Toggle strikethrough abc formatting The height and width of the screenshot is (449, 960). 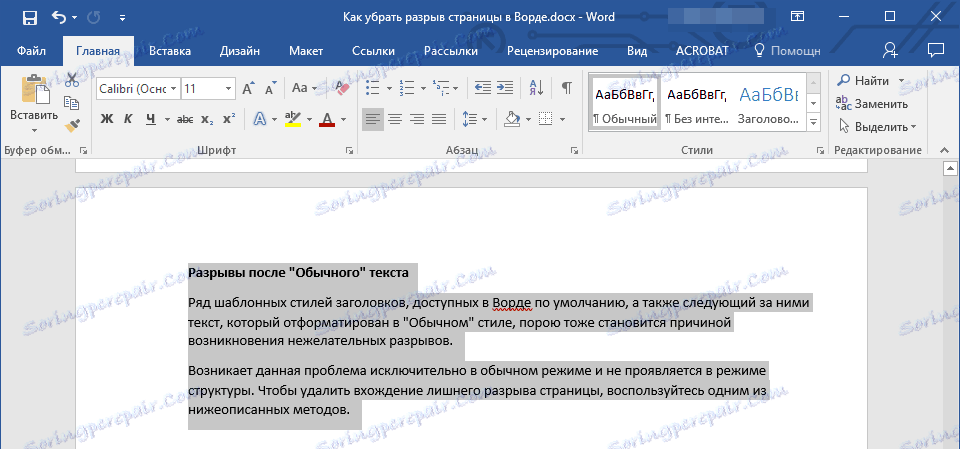pyautogui.click(x=185, y=119)
